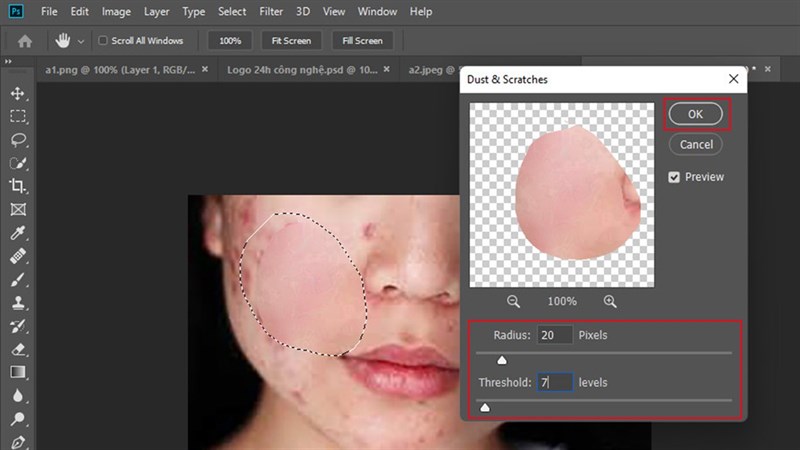Select the Move tool
Image resolution: width=800 pixels, height=450 pixels.
tap(17, 93)
